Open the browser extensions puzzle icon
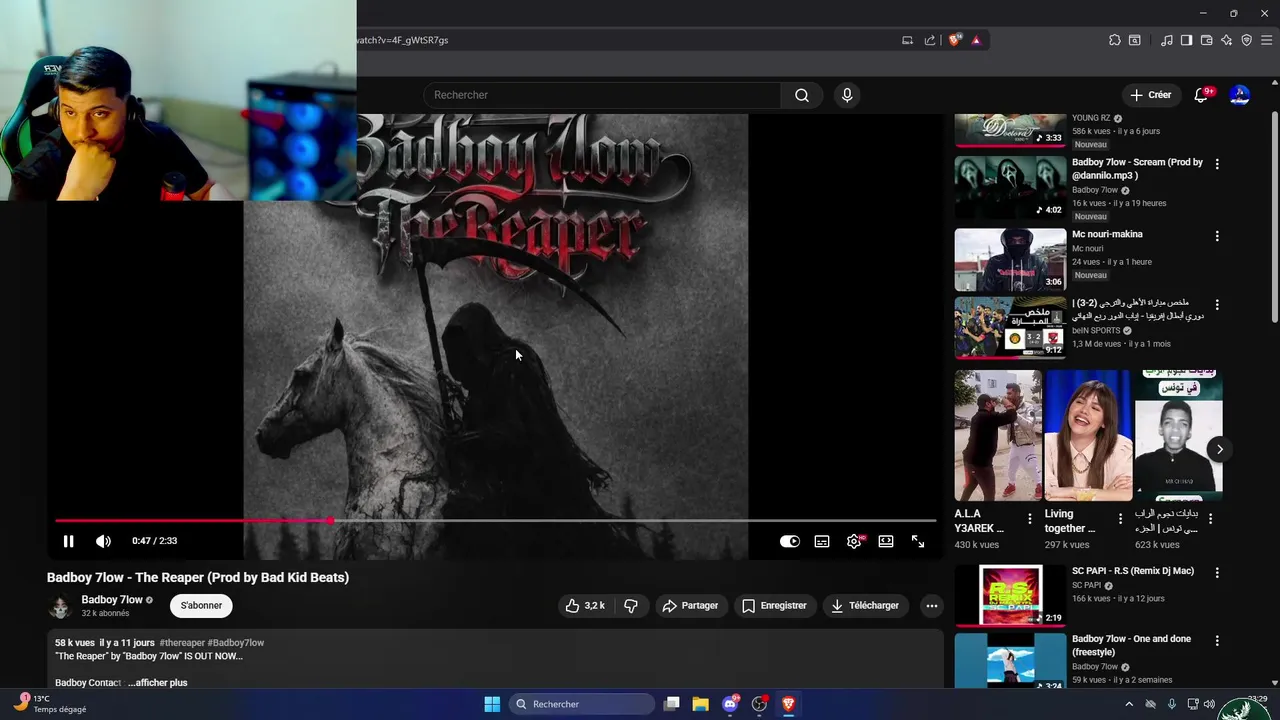Screen dimensions: 1280x720 1115,40
